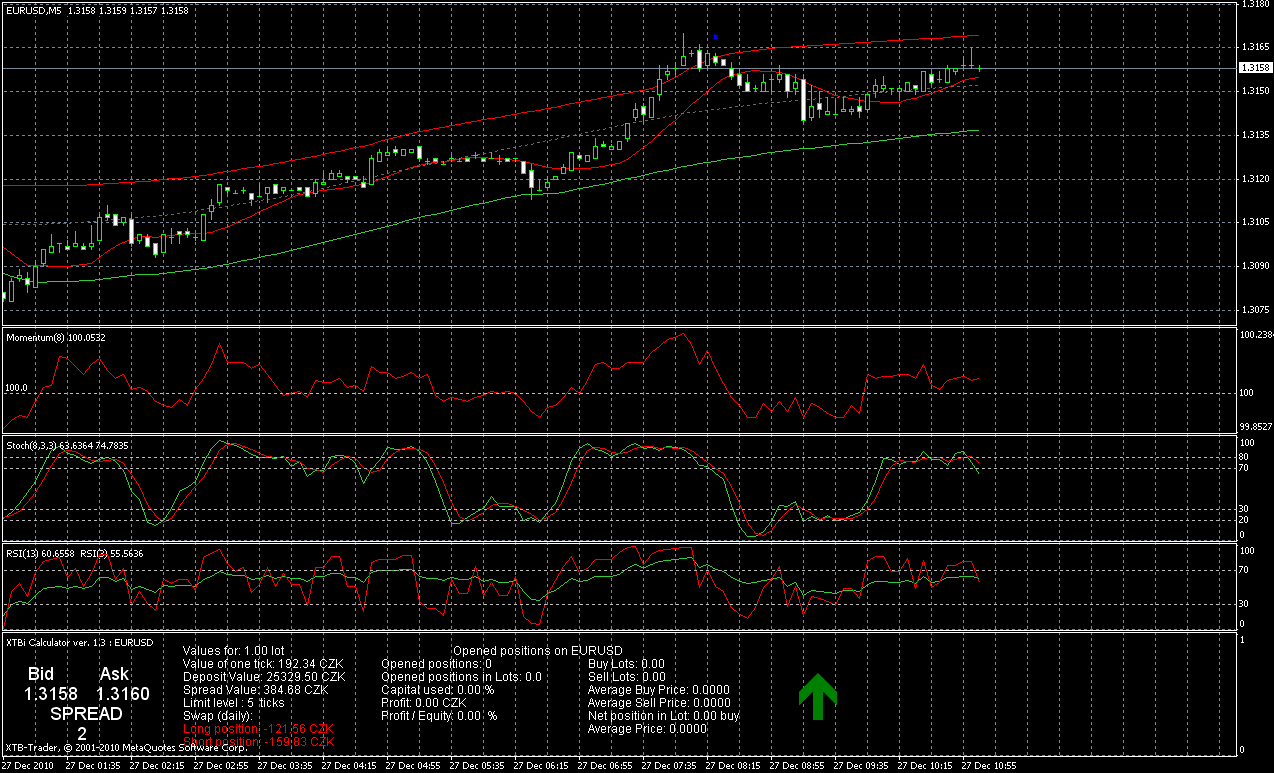The height and width of the screenshot is (773, 1274).
Task: Click the Average Price: 0.0000 line
Action: coord(647,729)
